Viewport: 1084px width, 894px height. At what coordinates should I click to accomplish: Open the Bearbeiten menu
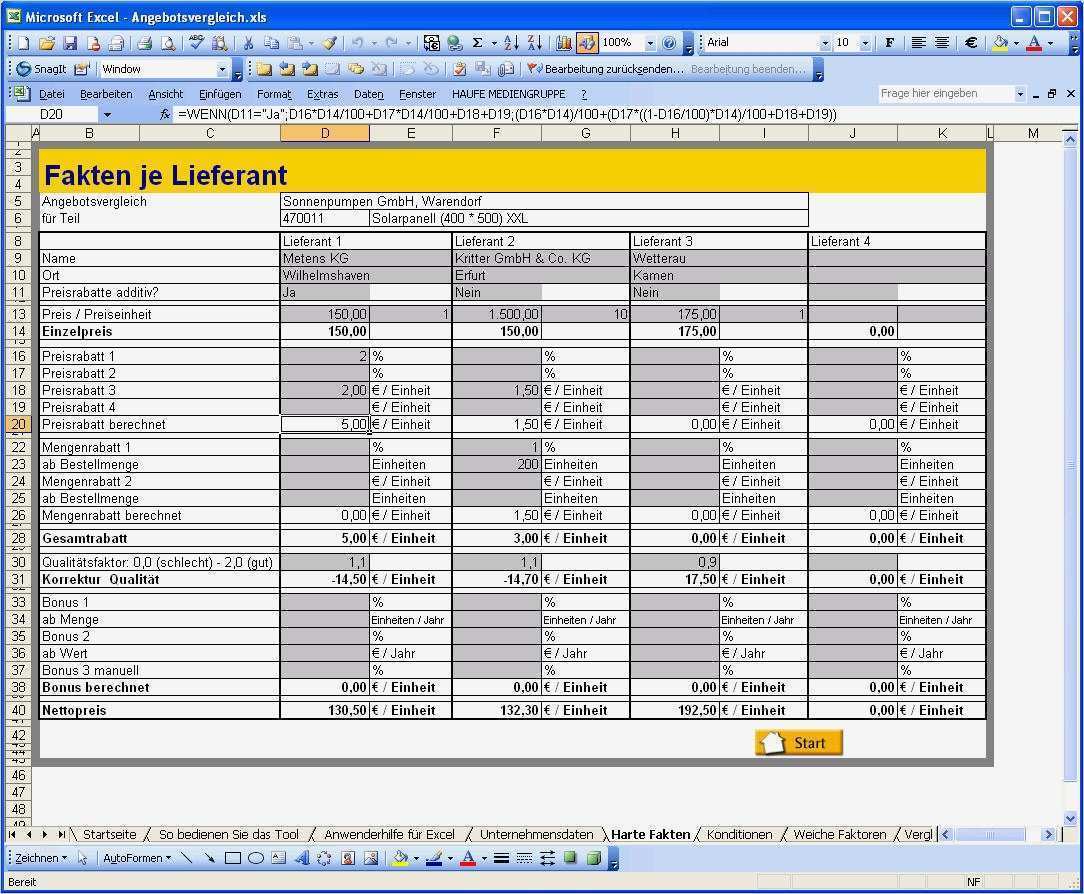click(106, 94)
